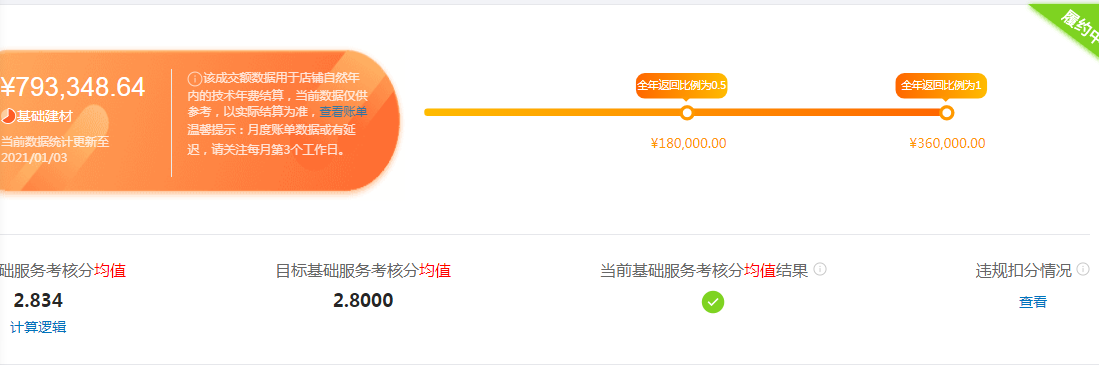Click the orange progress bar track
The width and height of the screenshot is (1099, 365).
pyautogui.click(x=685, y=112)
